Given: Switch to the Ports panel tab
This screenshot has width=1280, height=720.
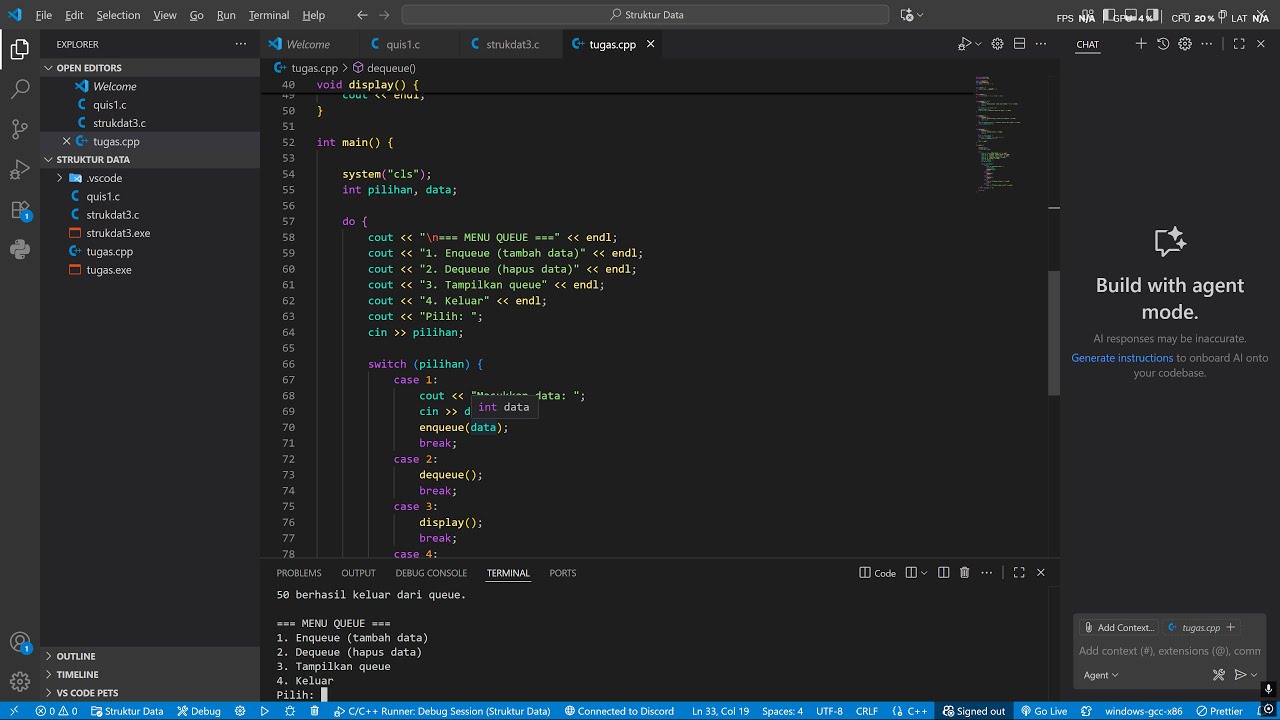Looking at the screenshot, I should (x=563, y=573).
